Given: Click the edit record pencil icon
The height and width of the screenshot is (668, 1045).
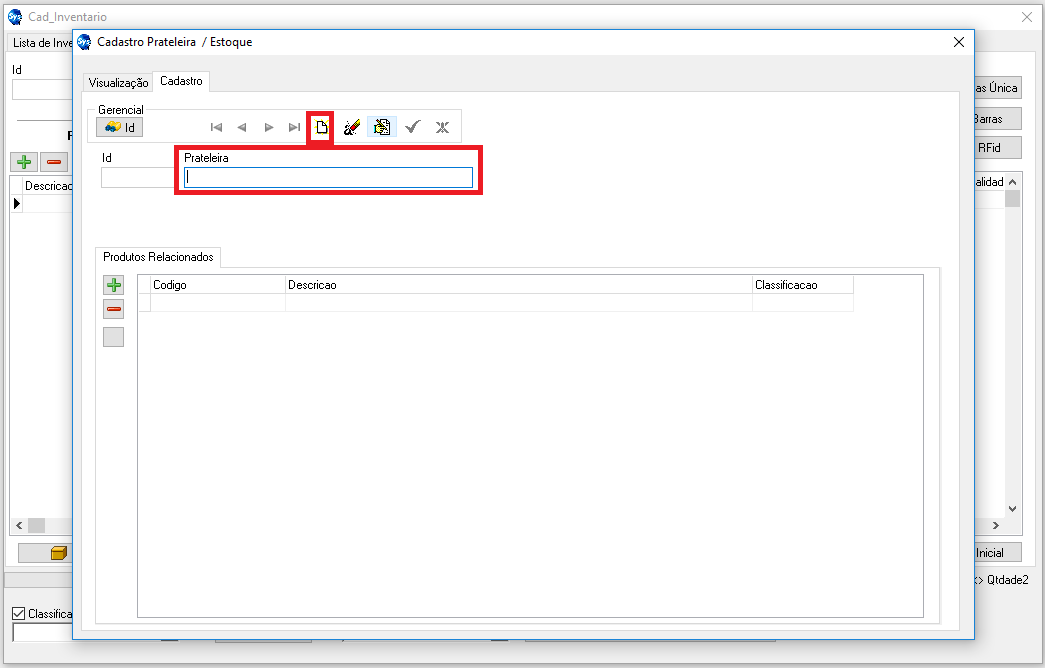Looking at the screenshot, I should click(351, 127).
